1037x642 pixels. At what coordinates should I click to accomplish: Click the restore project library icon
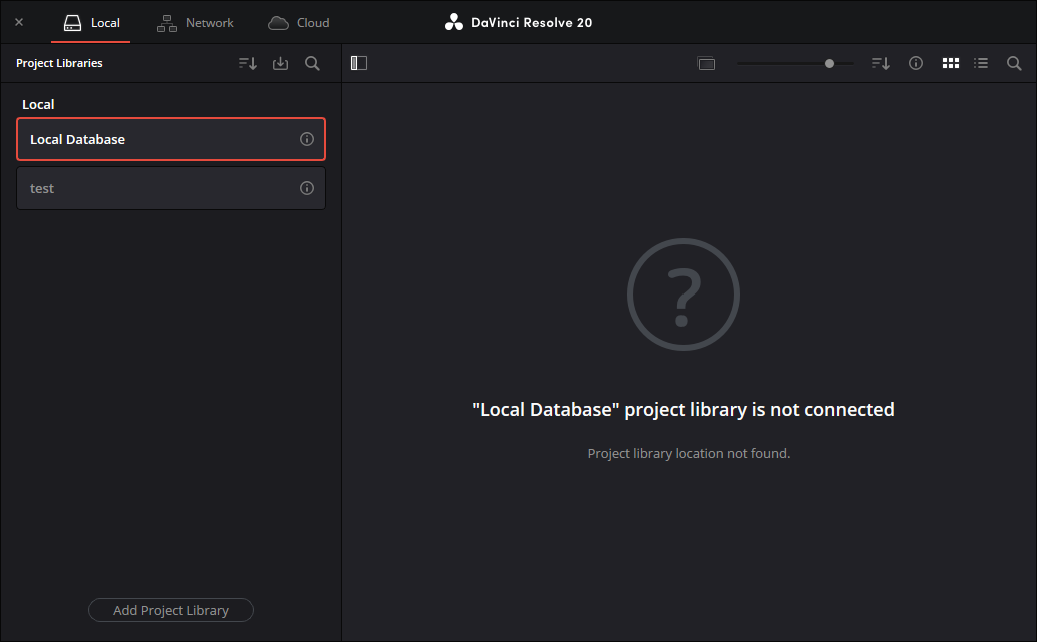point(280,63)
